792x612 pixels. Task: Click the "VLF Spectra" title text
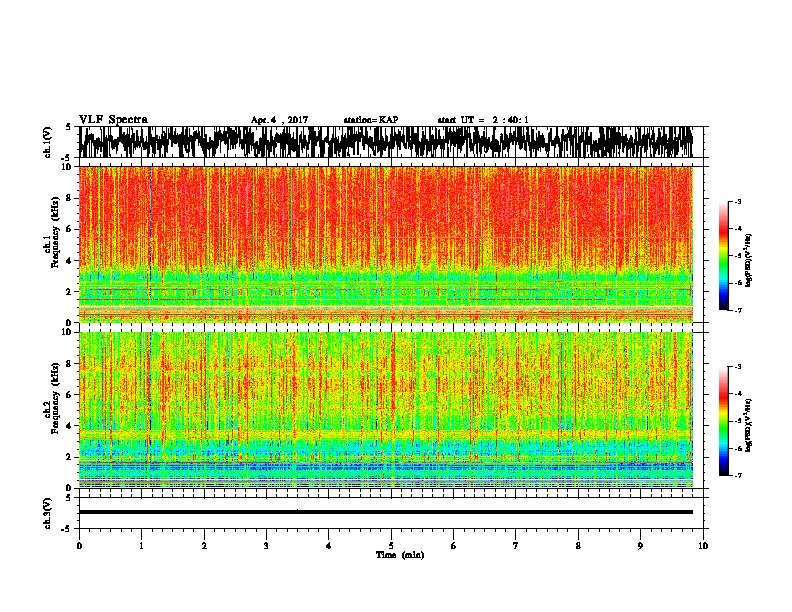tap(113, 120)
